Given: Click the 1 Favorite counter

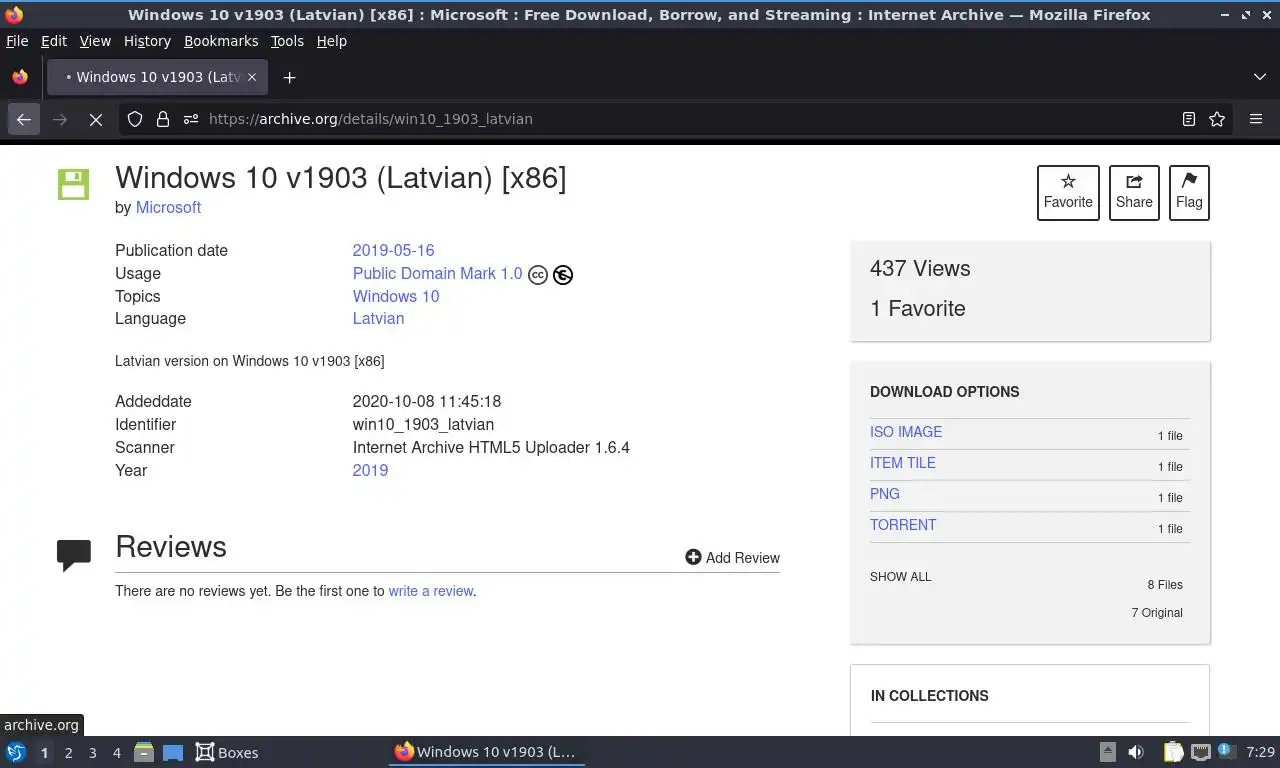Looking at the screenshot, I should (918, 308).
